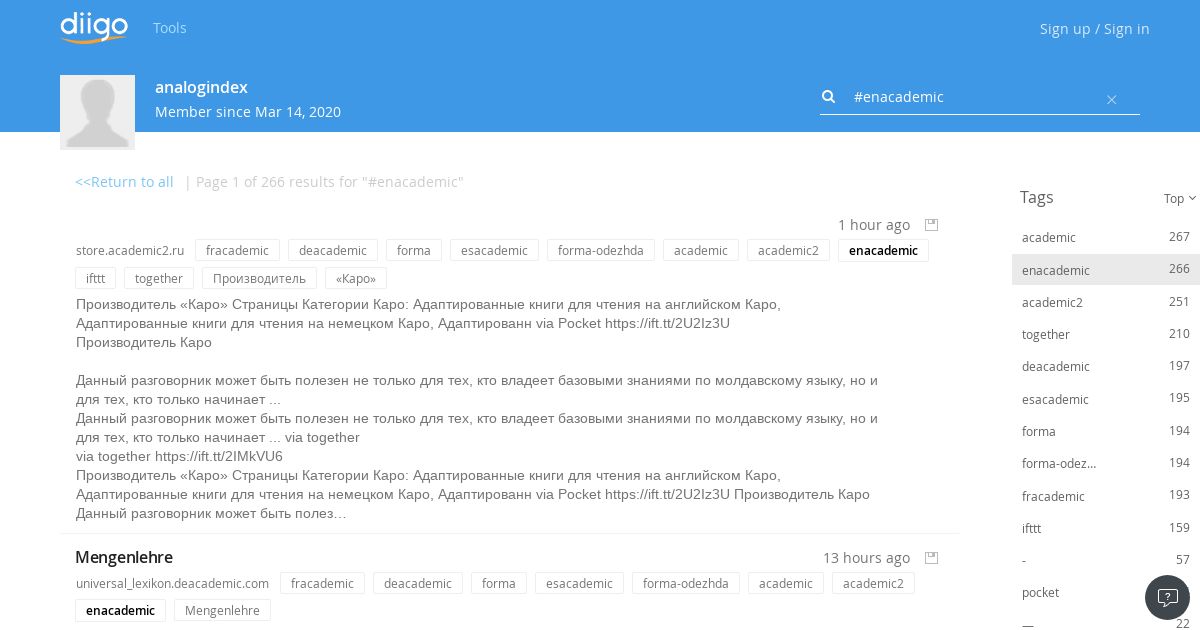Viewport: 1200px width, 630px height.
Task: Click fracademic tag on Mengenlehre entry
Action: (x=322, y=583)
